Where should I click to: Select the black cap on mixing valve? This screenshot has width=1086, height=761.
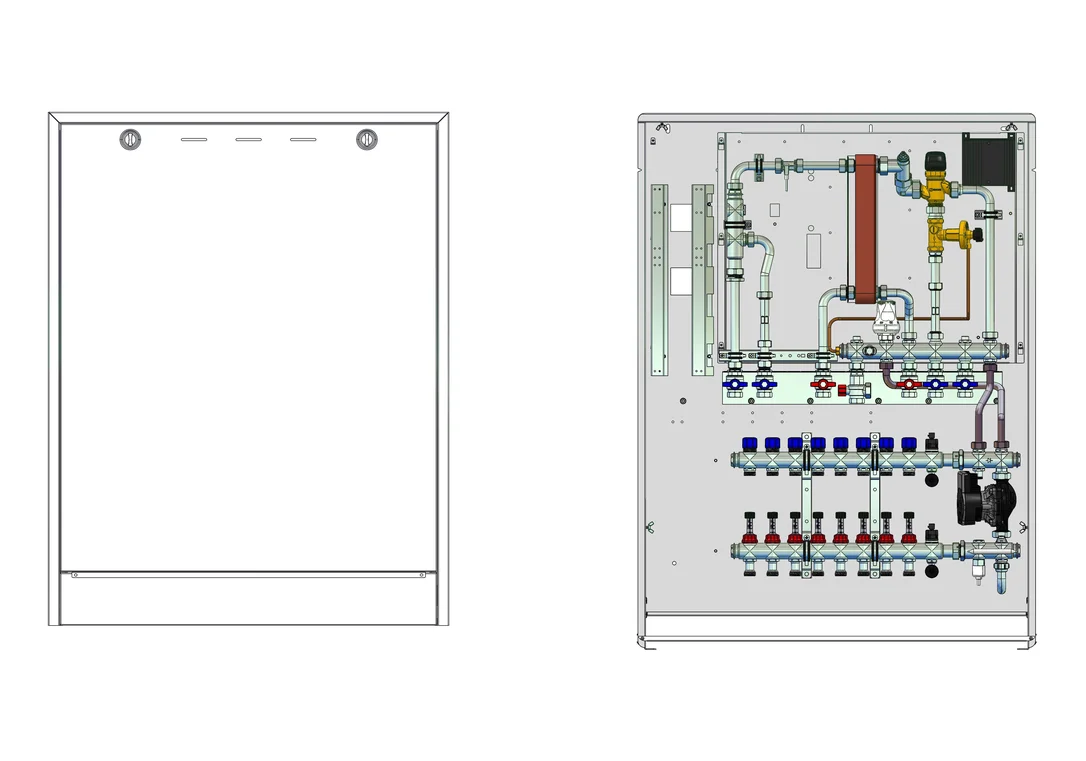(936, 161)
